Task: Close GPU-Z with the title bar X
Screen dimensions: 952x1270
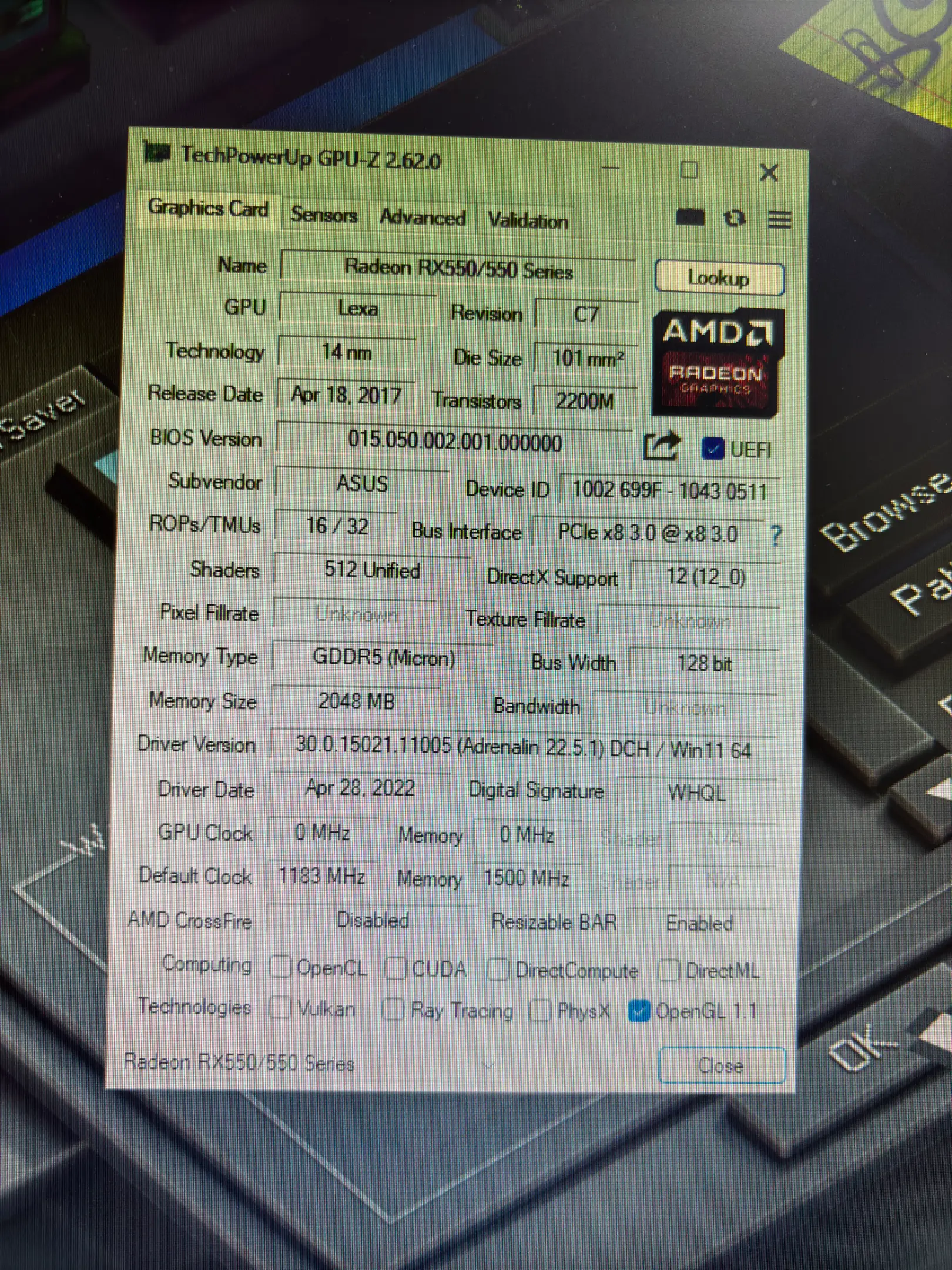Action: point(769,173)
